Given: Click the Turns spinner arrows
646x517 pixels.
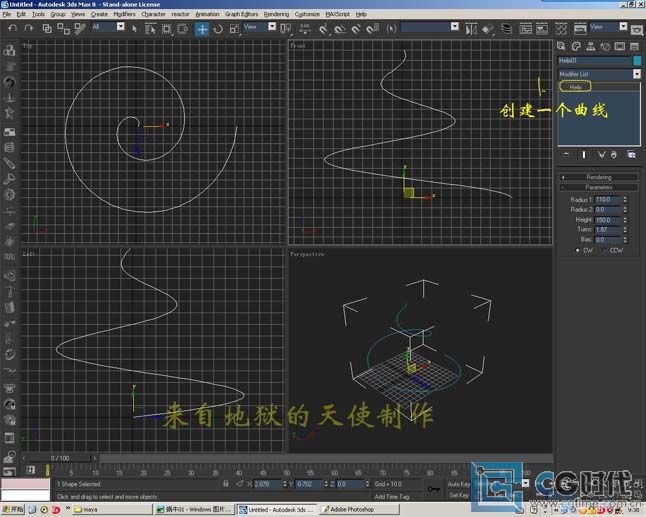Looking at the screenshot, I should pyautogui.click(x=625, y=229).
